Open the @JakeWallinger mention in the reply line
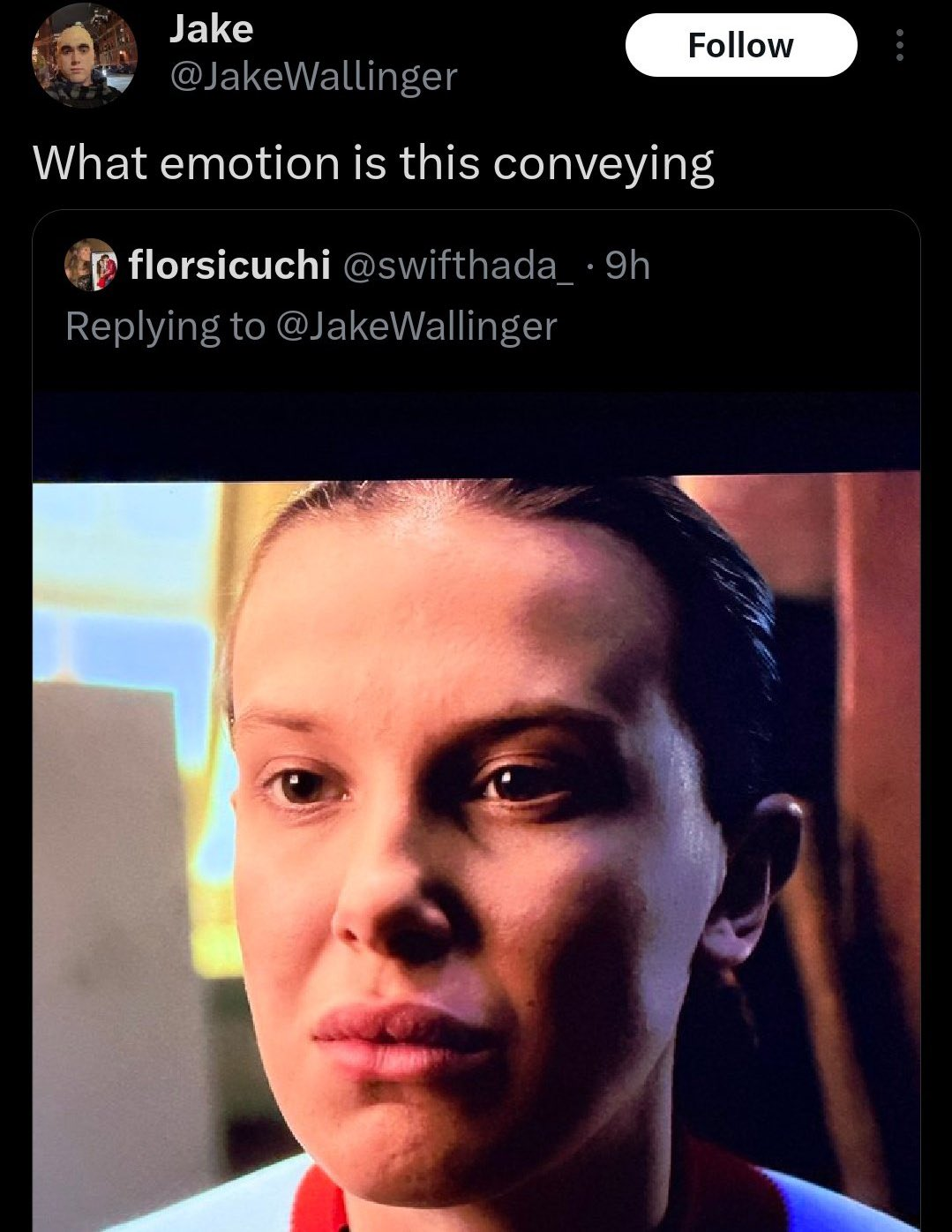The height and width of the screenshot is (1232, 952). 416,327
